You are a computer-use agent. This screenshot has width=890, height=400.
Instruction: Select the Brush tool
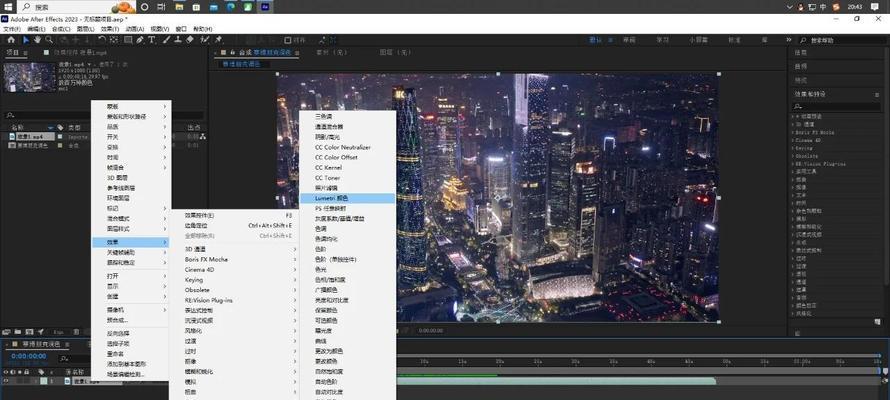(x=166, y=40)
